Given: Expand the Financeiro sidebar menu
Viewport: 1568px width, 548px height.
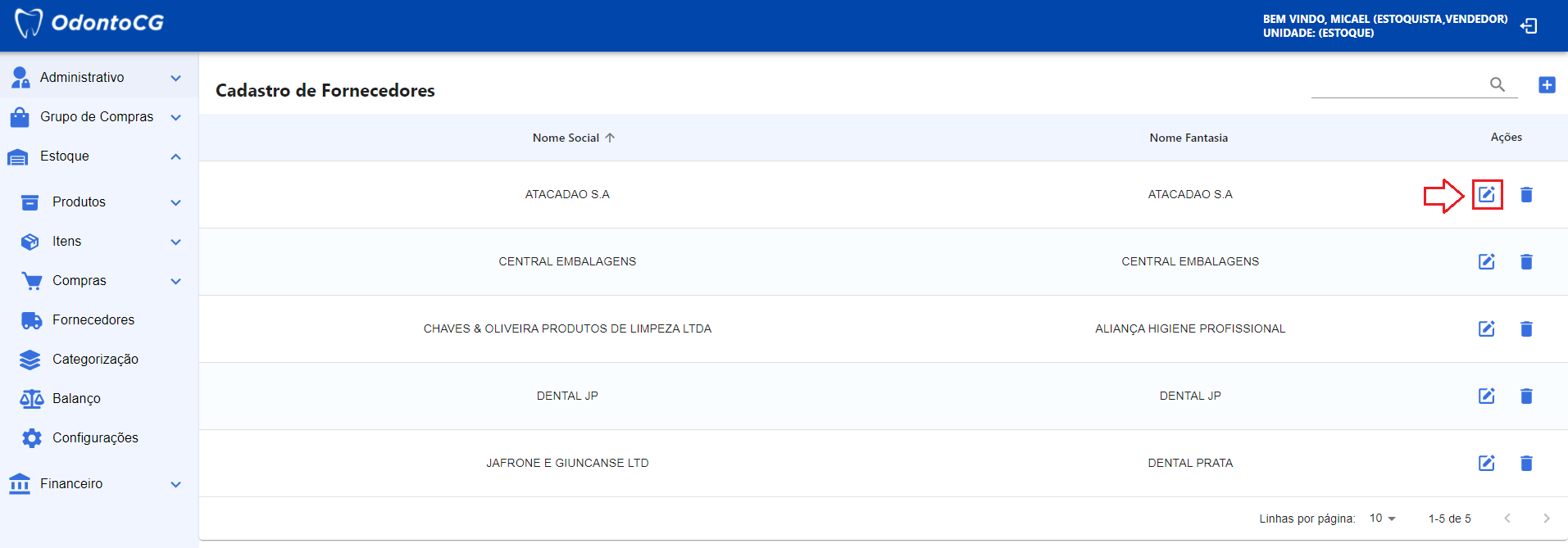Looking at the screenshot, I should point(98,484).
